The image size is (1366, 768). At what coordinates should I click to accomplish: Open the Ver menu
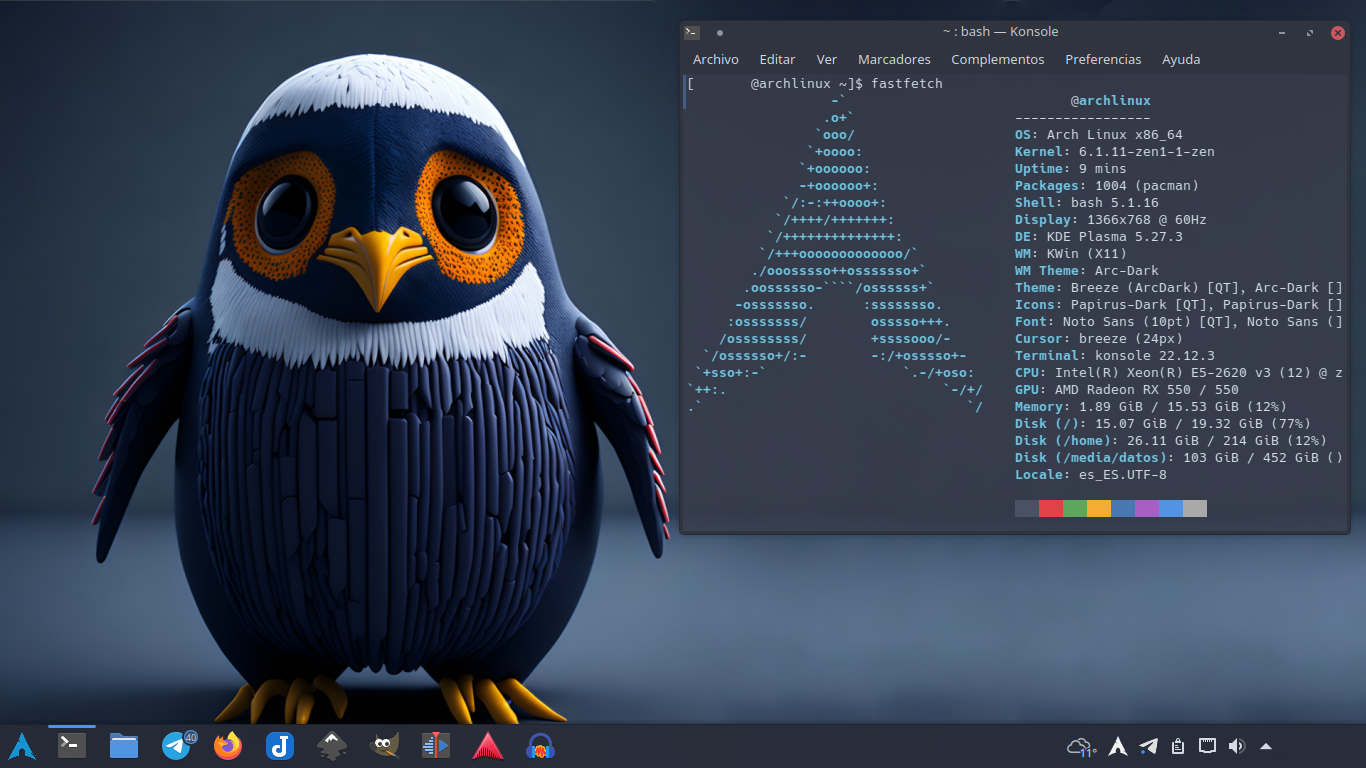[826, 60]
